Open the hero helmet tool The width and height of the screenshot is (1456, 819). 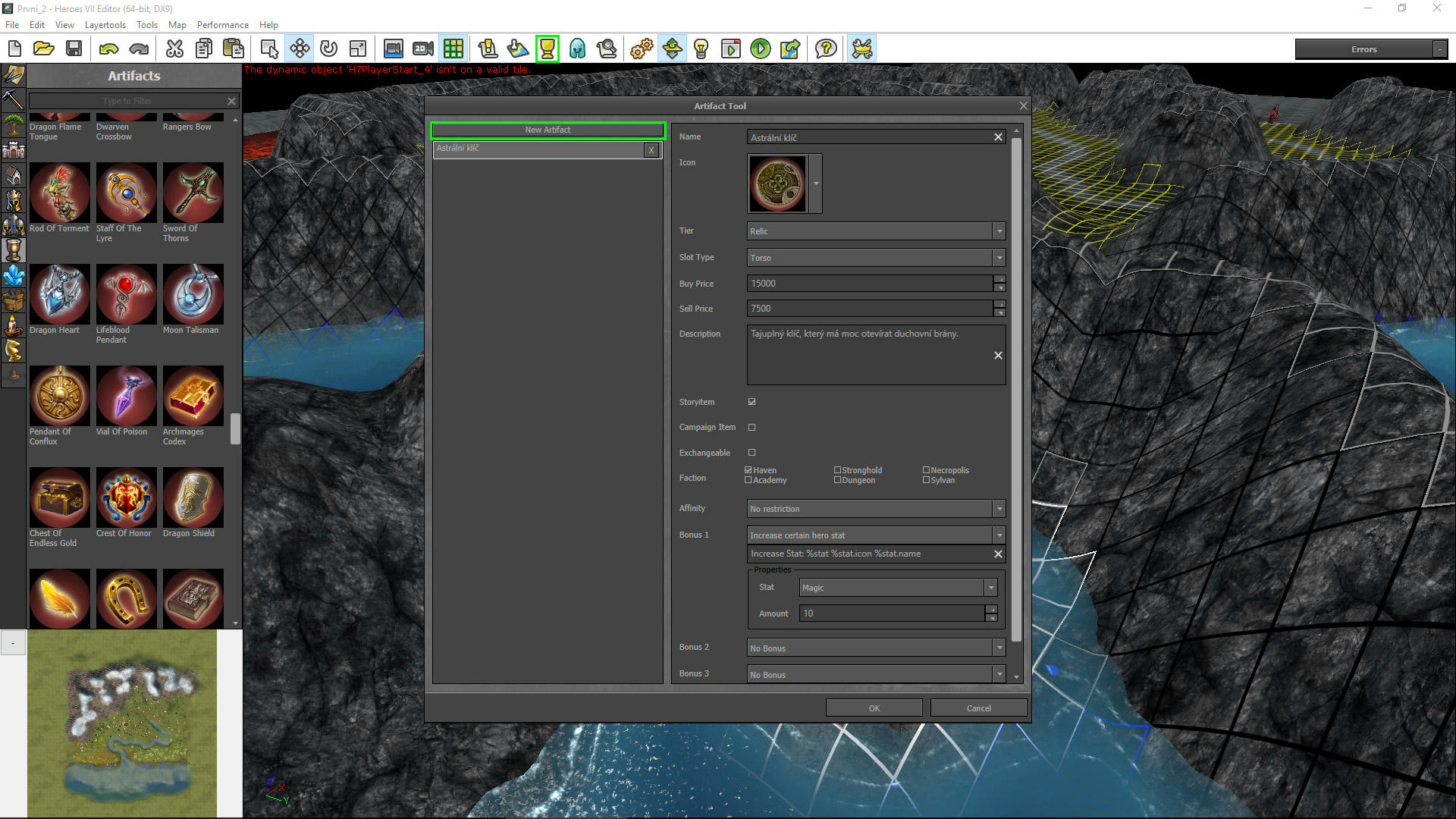[577, 49]
